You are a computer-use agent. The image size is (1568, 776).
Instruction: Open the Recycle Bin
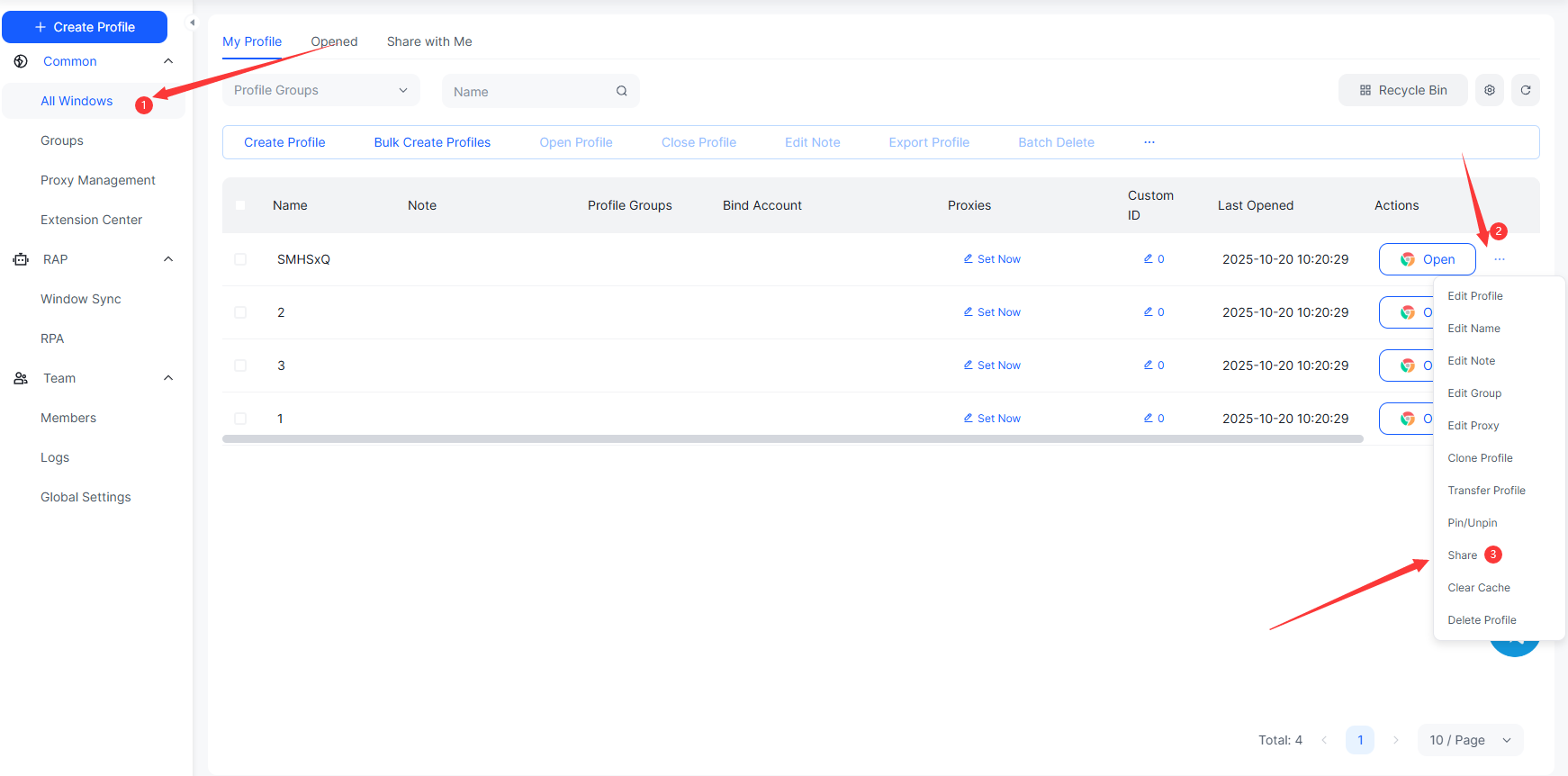1402,90
